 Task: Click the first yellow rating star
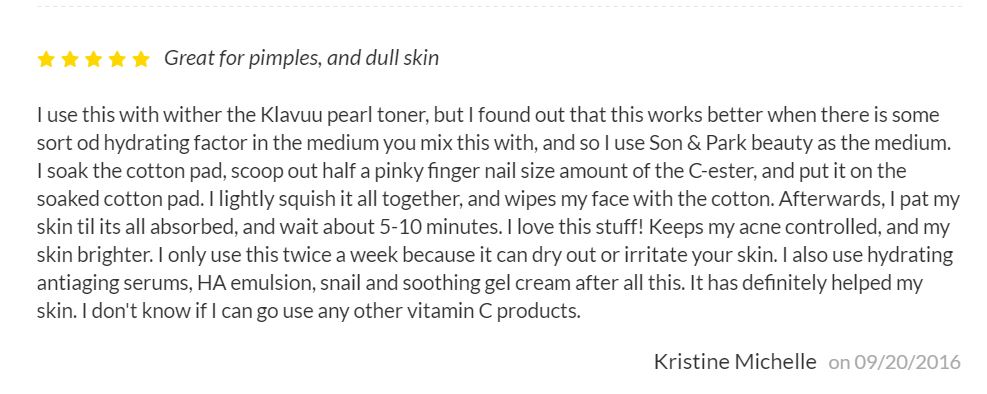[46, 59]
